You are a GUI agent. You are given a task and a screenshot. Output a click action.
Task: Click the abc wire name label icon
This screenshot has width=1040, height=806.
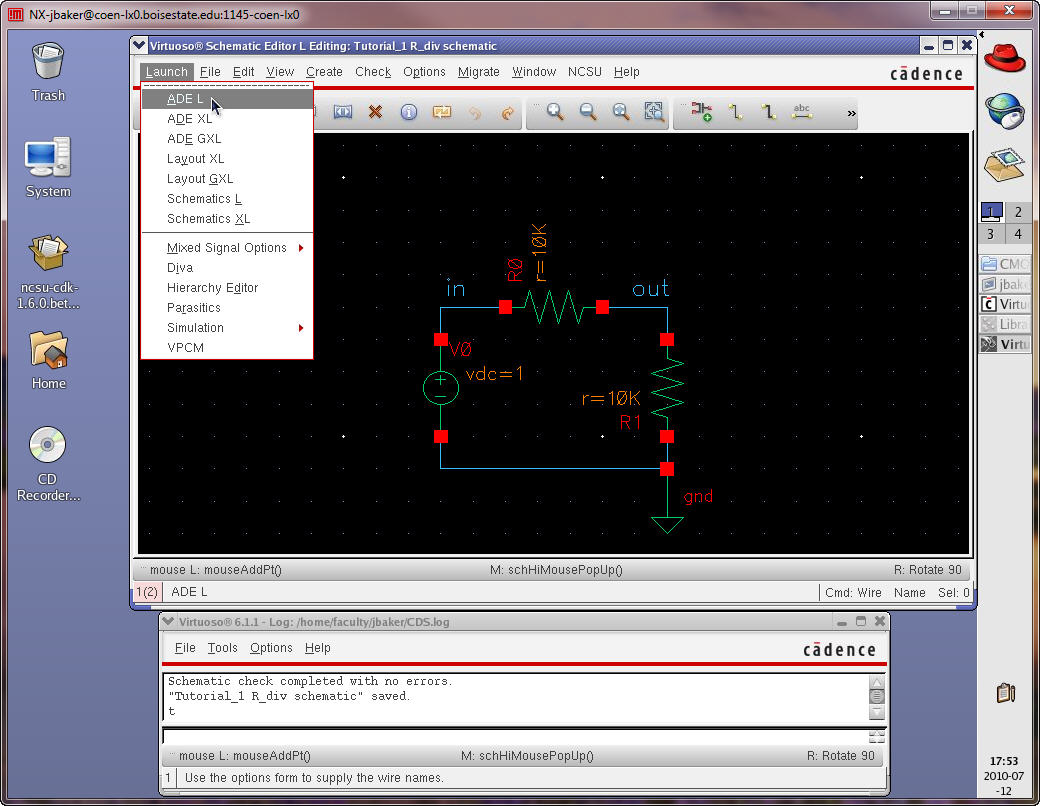(801, 113)
